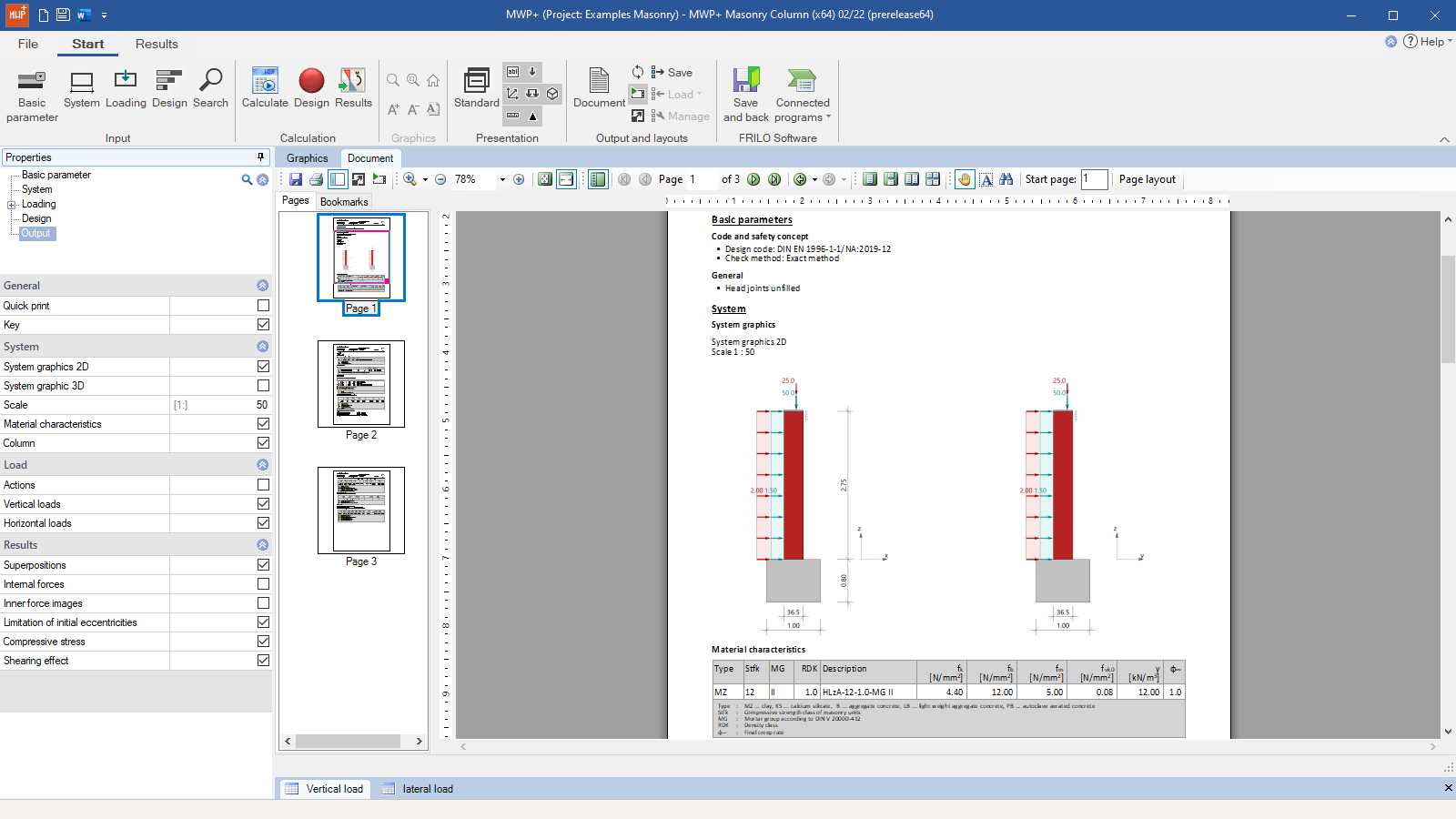Screen dimensions: 1456x819
Task: Collapse the System section header
Action: [x=262, y=347]
